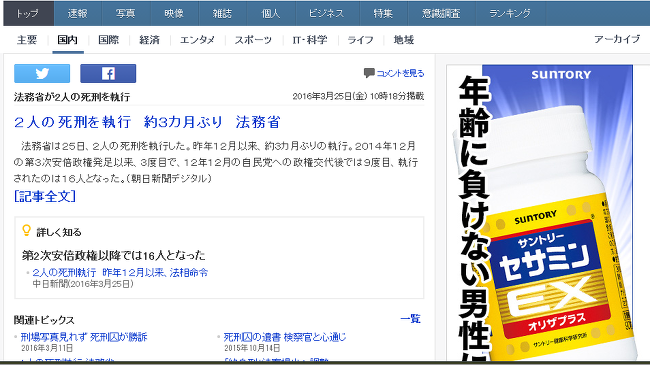Share the article on Twitter
The height and width of the screenshot is (372, 650).
[x=42, y=73]
